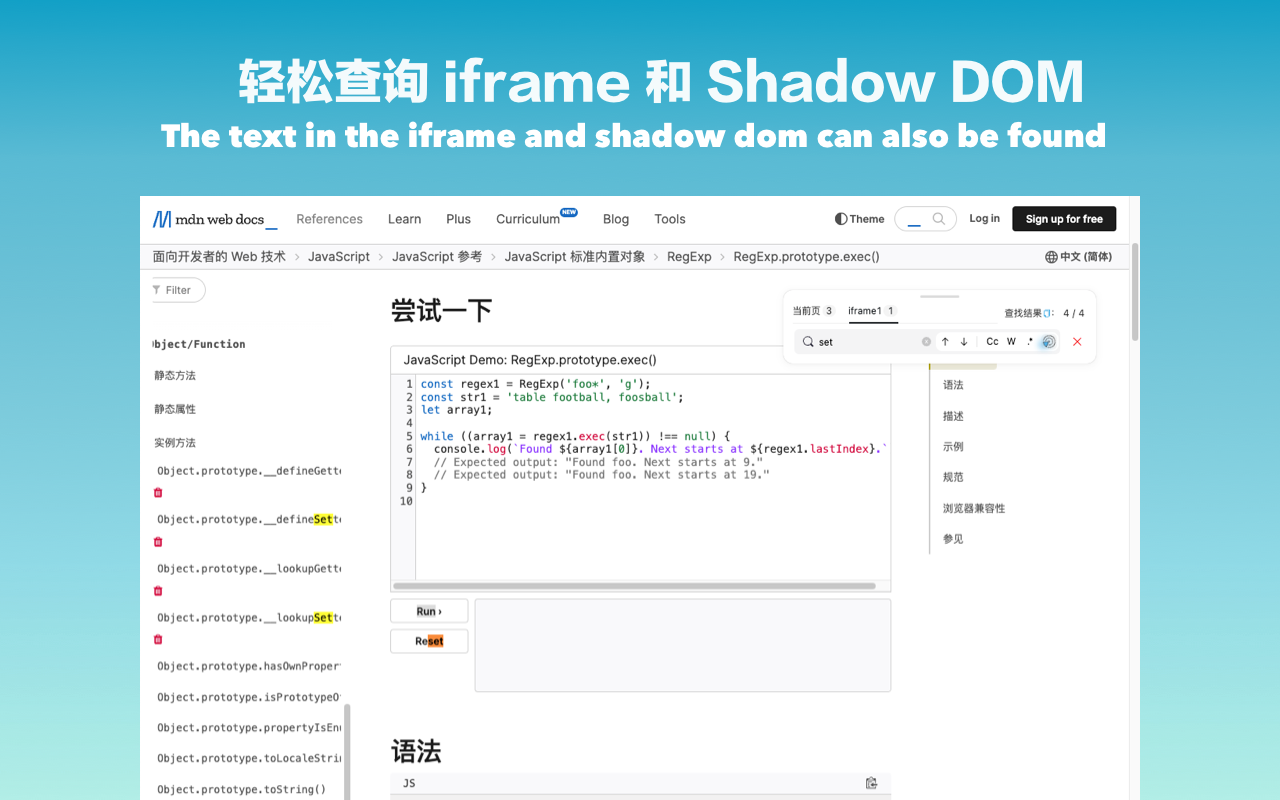Click the MDN web docs logo
This screenshot has height=800, width=1280.
[215, 219]
